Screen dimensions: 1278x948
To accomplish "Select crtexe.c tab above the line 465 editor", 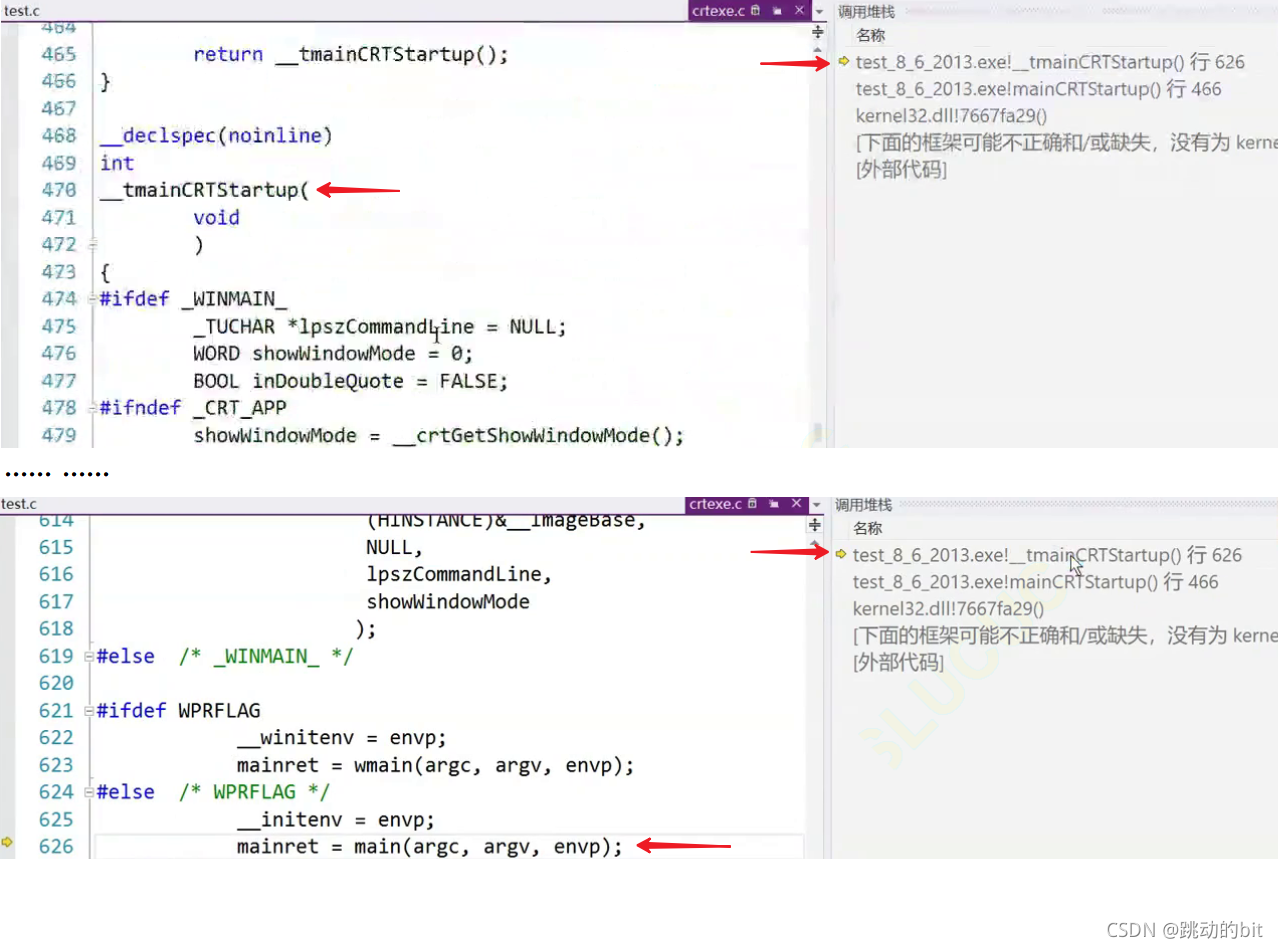I will pyautogui.click(x=718, y=11).
